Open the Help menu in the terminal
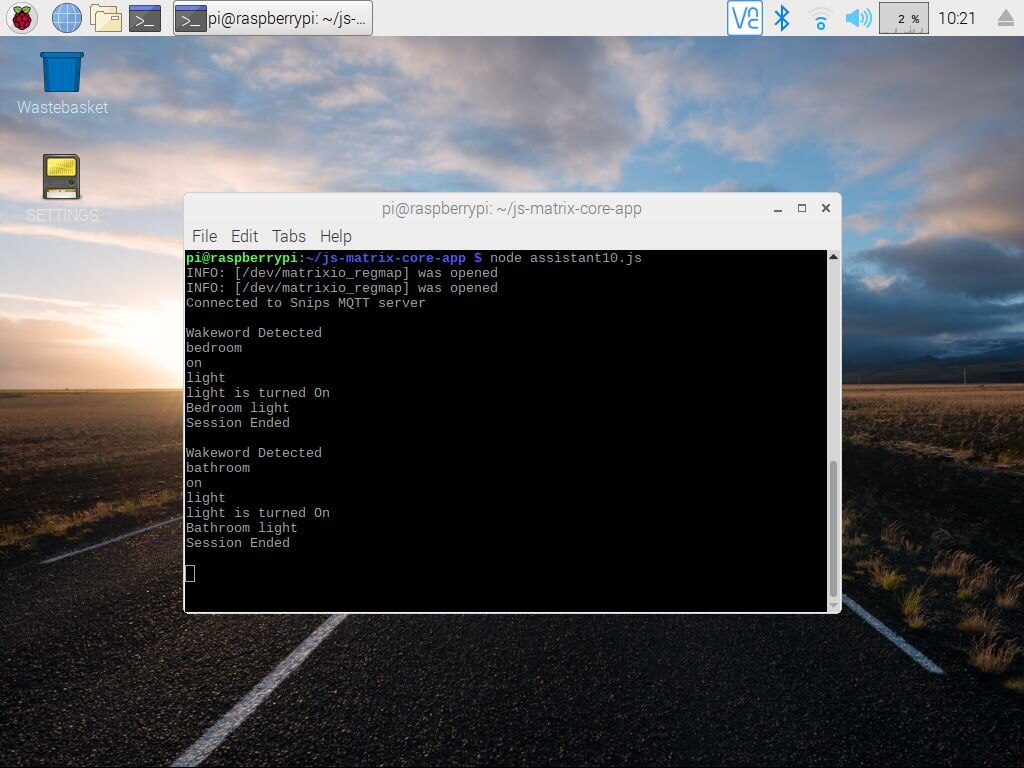This screenshot has height=768, width=1024. 335,236
